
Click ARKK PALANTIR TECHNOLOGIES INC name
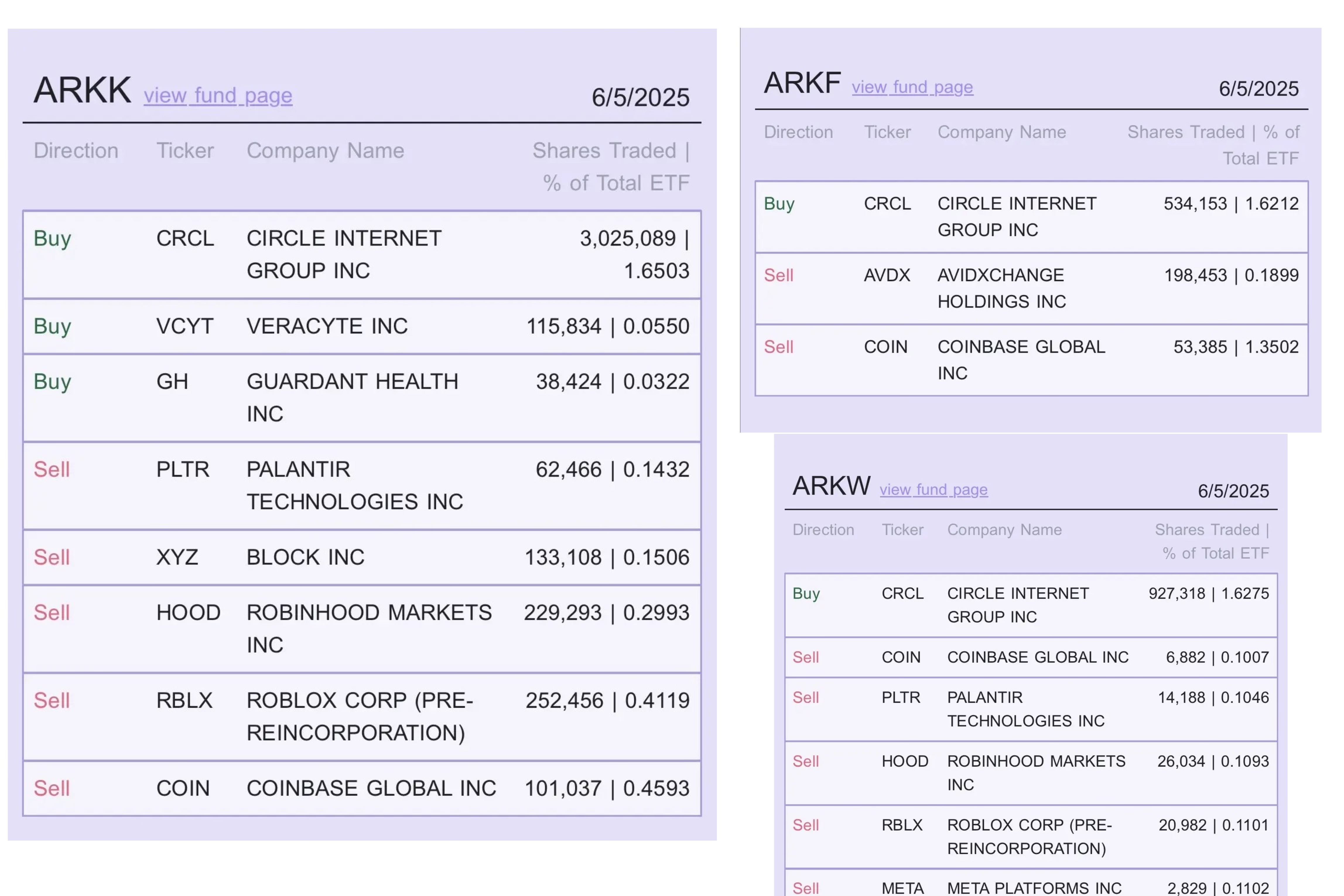tap(354, 486)
